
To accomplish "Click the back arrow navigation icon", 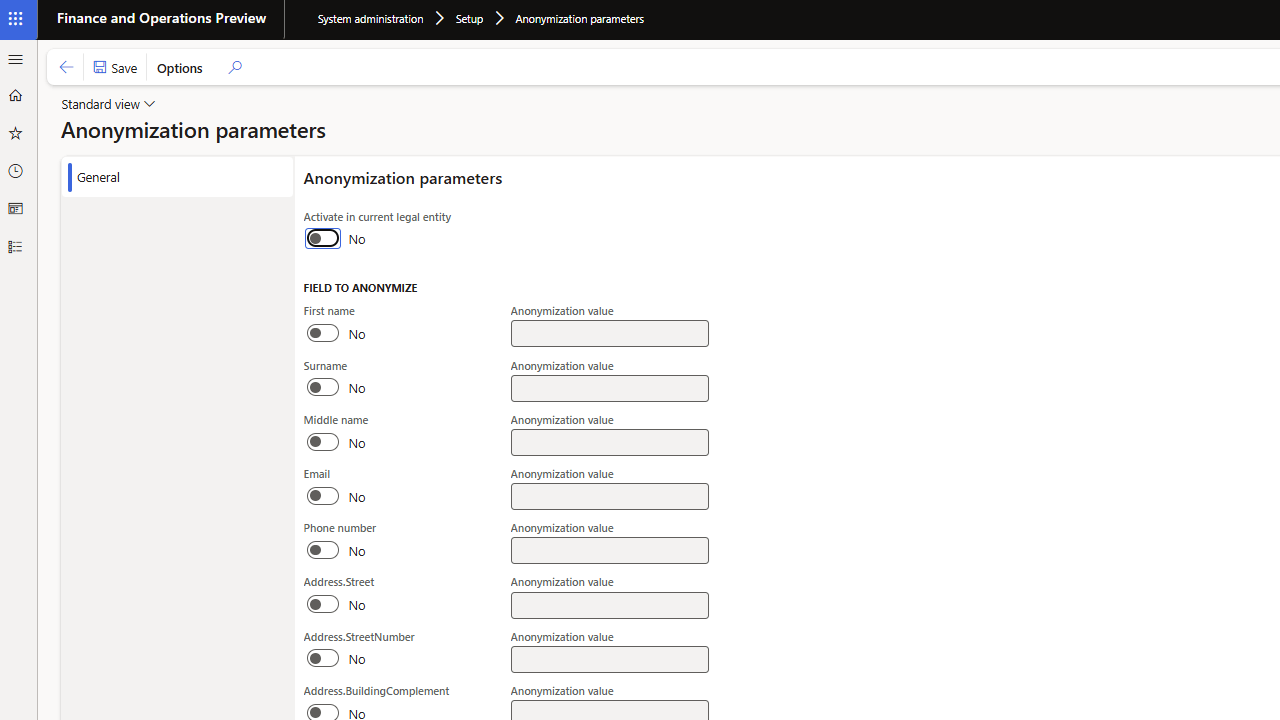I will pos(66,67).
